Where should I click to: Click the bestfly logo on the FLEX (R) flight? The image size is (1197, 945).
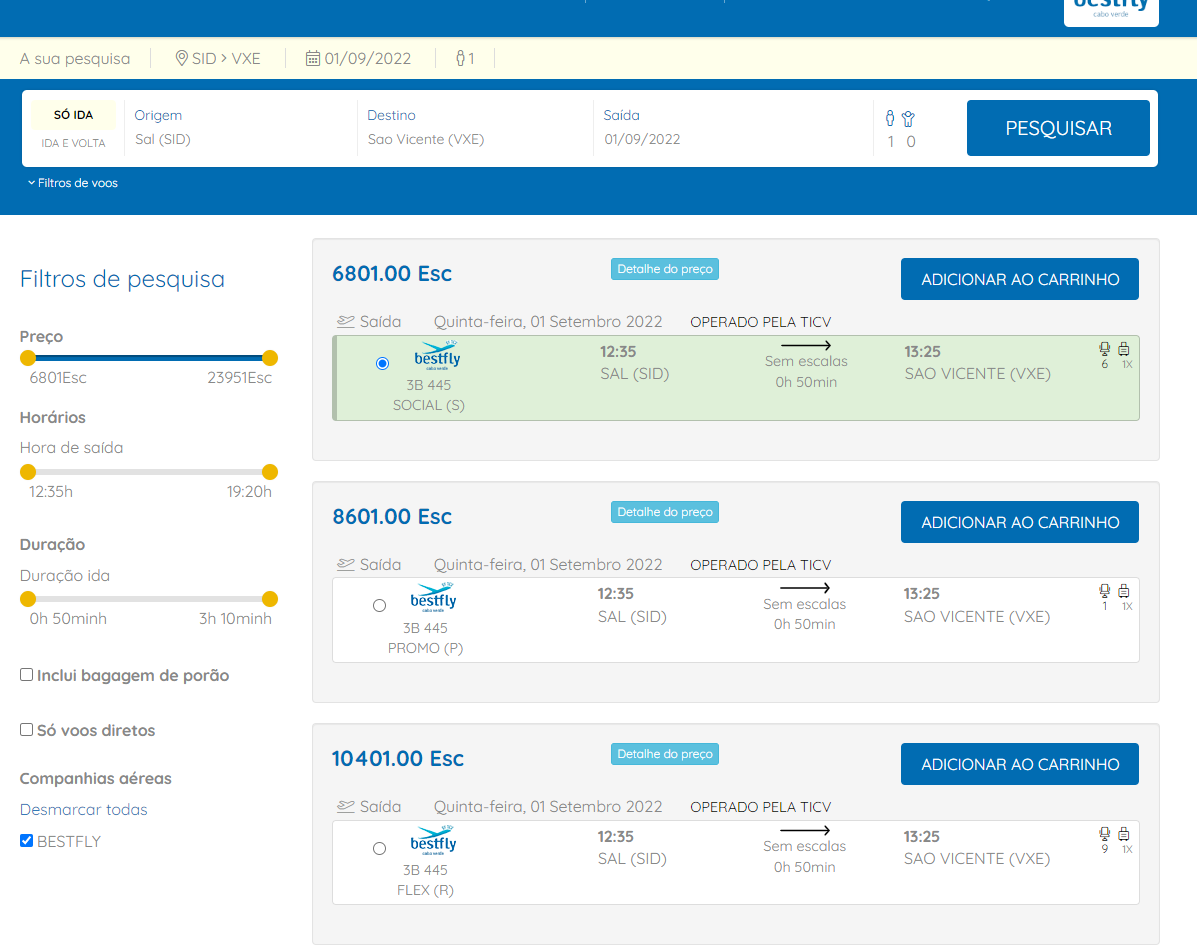tap(433, 841)
